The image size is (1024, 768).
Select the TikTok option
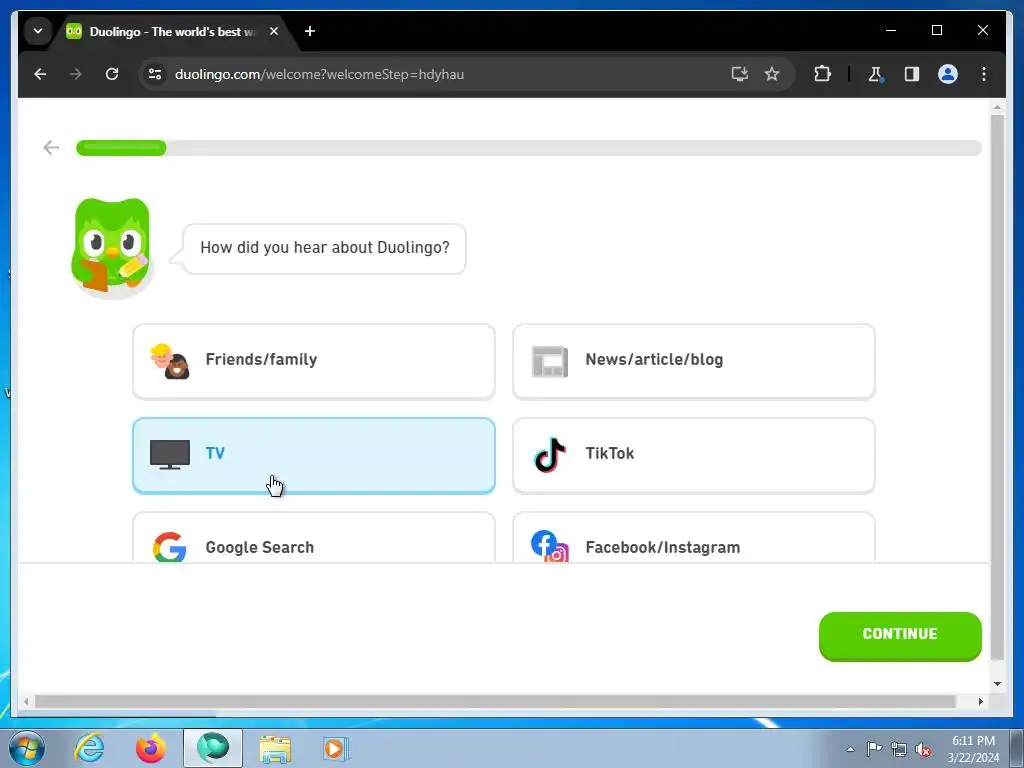(x=694, y=455)
